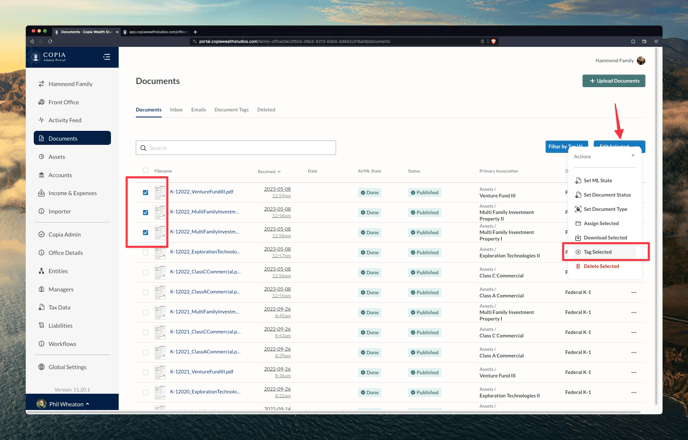Open K-12020_ExplorationTechnolo file link
Screen dimensions: 688x440
pos(205,392)
